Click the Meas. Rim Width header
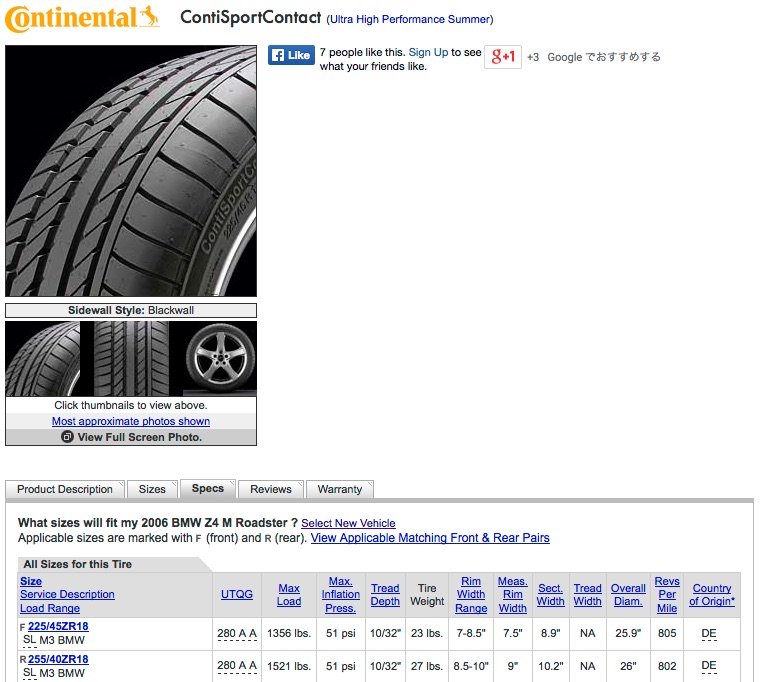The image size is (760, 682). tap(512, 594)
